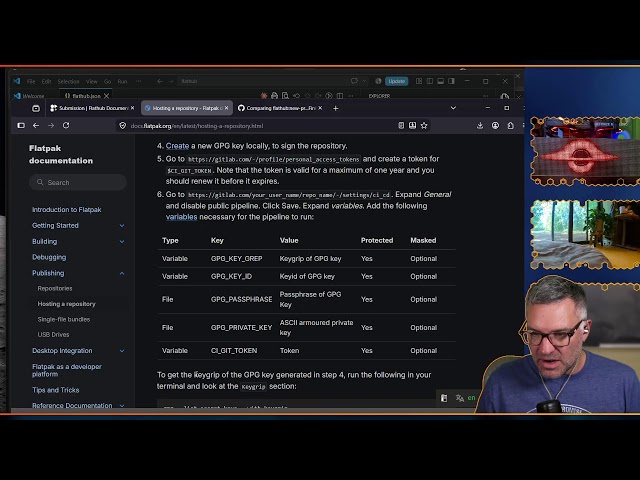Open the Single-file bundles sidebar entry
This screenshot has height=480, width=640.
64,319
